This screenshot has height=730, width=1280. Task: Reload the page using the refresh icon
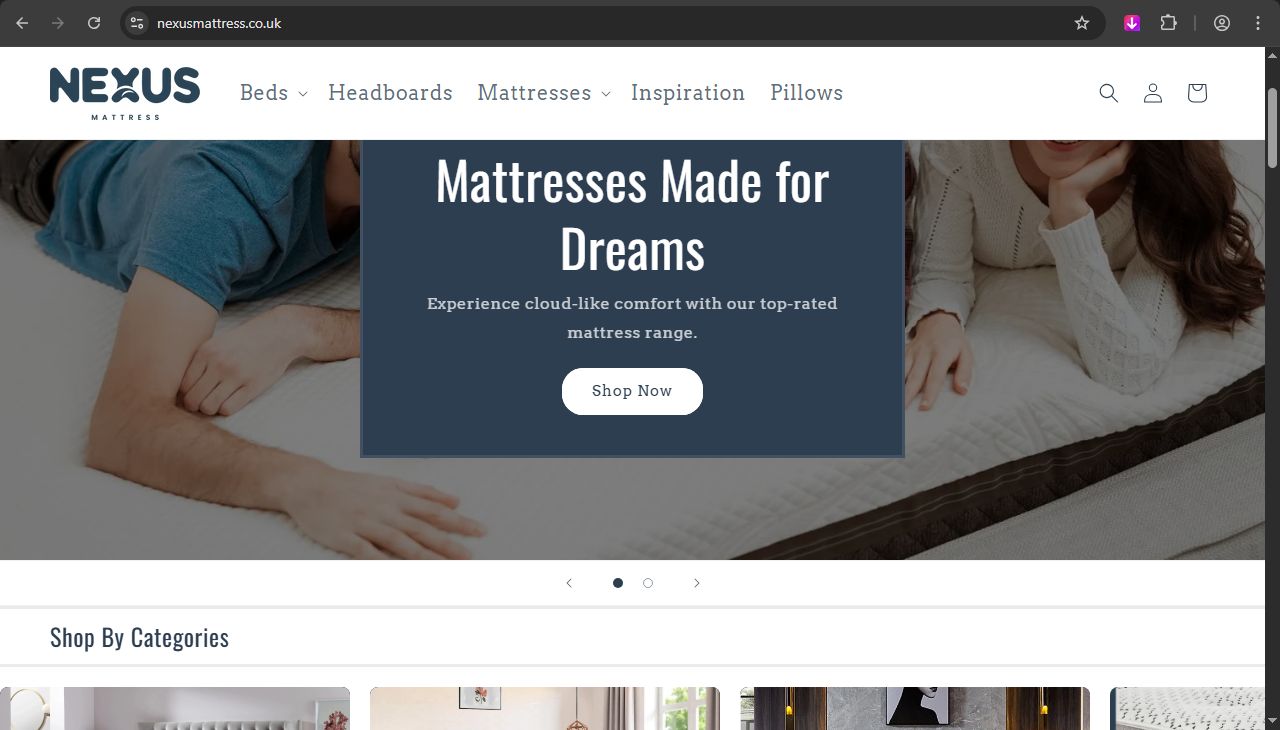[x=94, y=22]
